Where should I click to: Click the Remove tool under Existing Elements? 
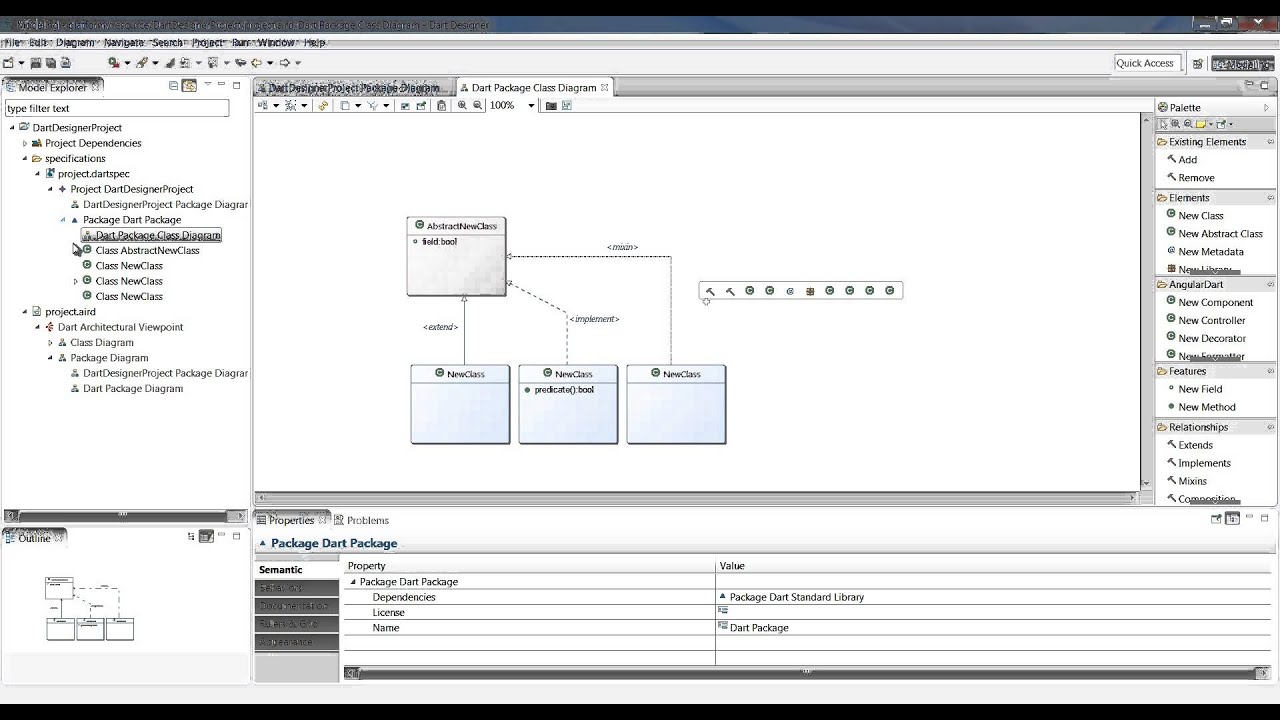[x=1190, y=177]
